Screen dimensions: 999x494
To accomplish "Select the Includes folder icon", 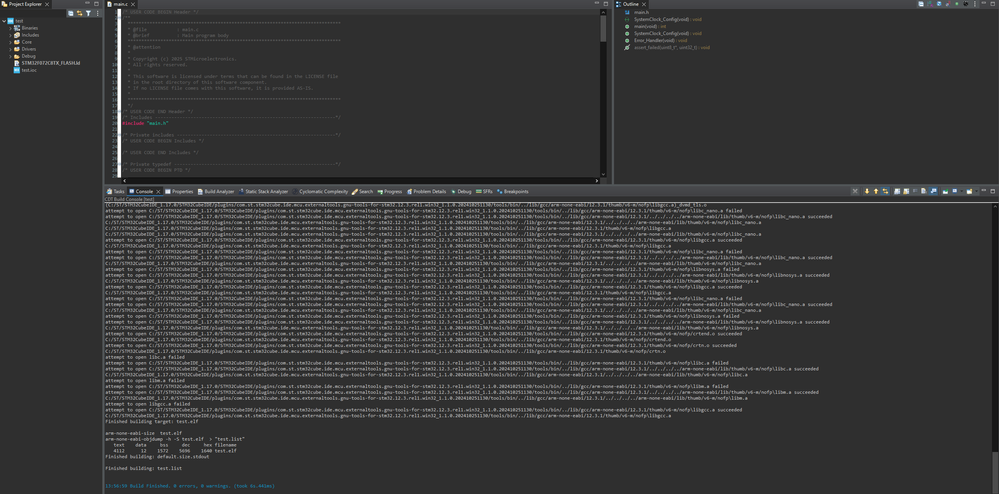I will click(x=17, y=35).
